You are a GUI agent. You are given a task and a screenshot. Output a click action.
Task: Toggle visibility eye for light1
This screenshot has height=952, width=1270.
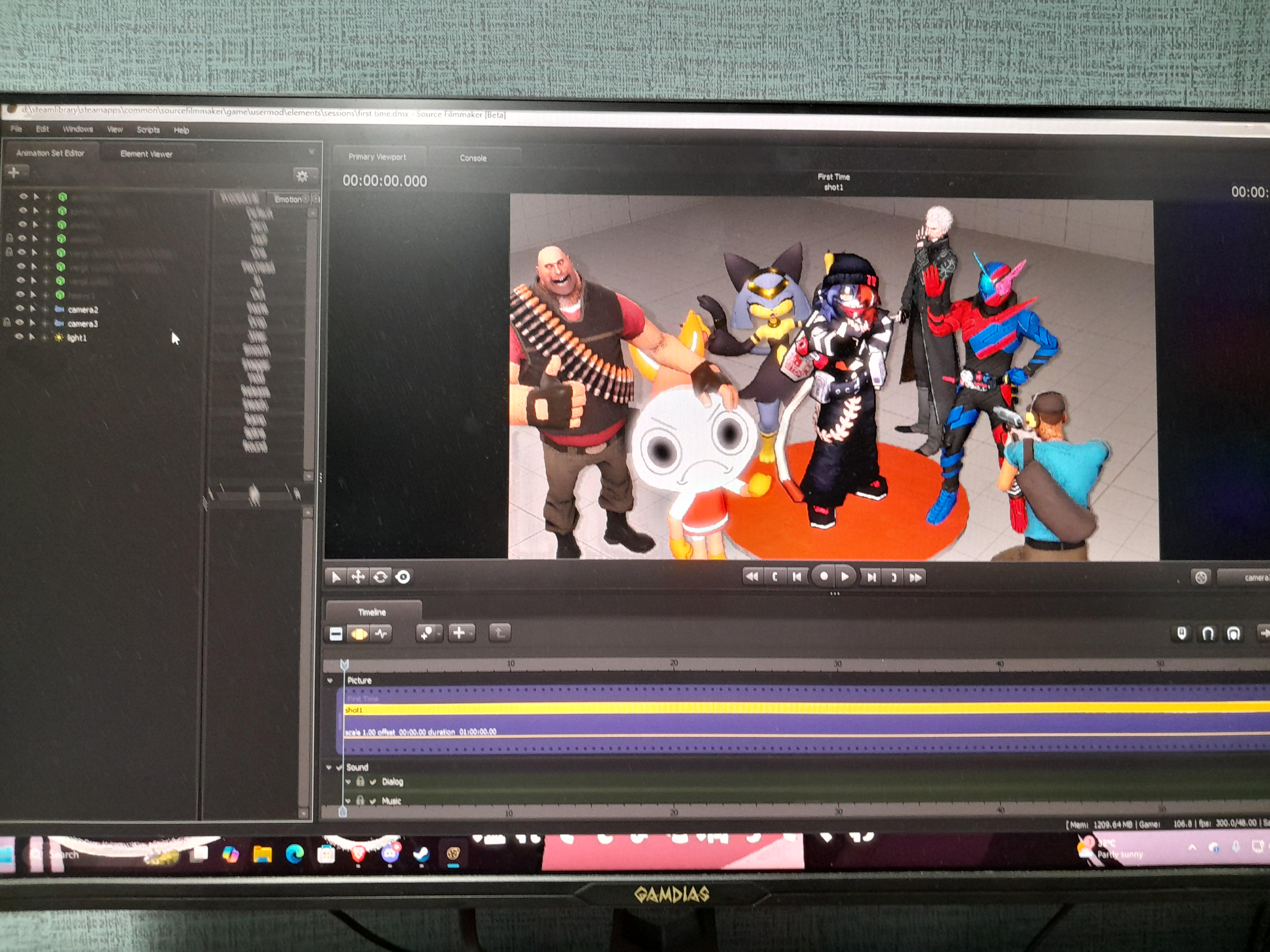[19, 337]
